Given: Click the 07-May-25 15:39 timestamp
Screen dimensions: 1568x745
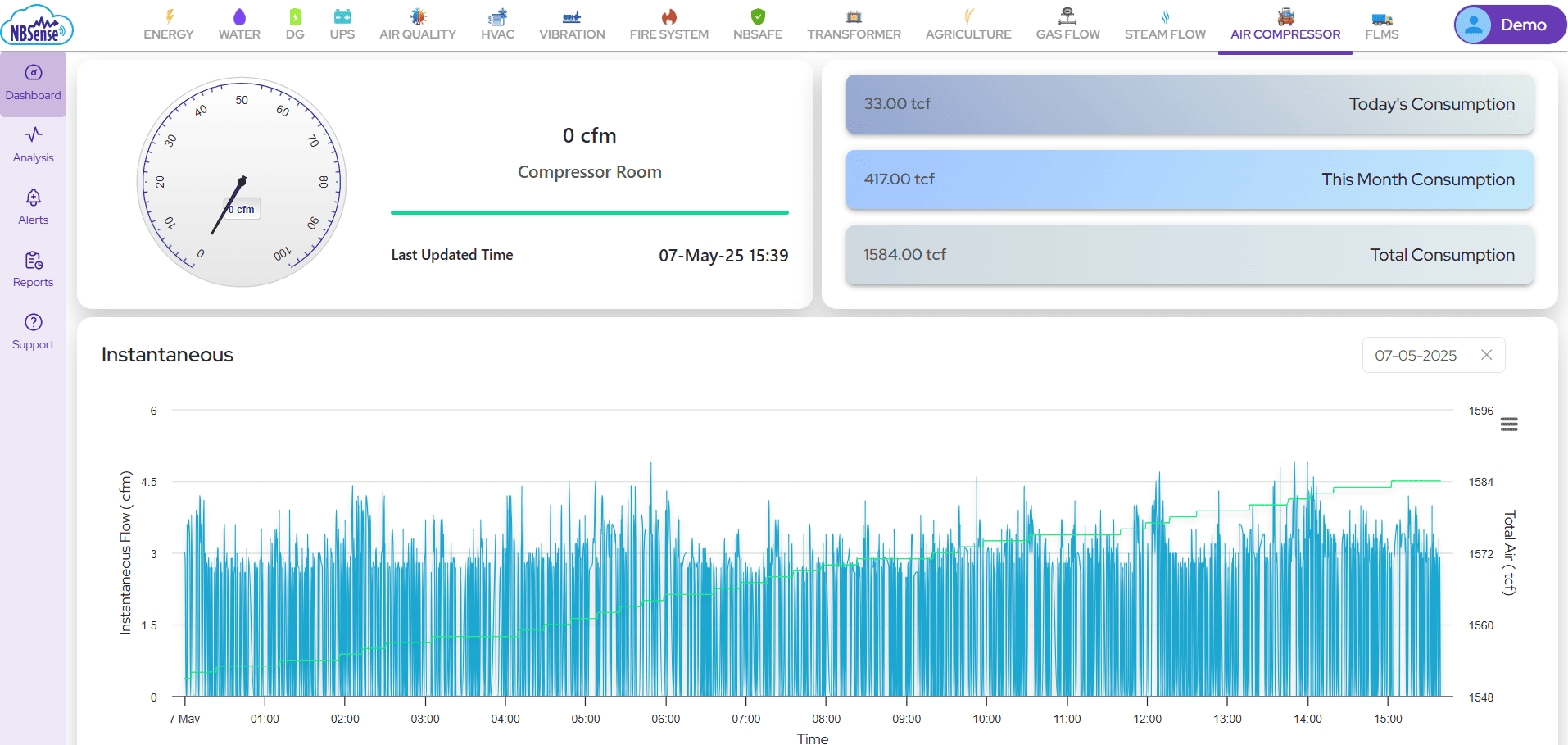Looking at the screenshot, I should (x=723, y=256).
